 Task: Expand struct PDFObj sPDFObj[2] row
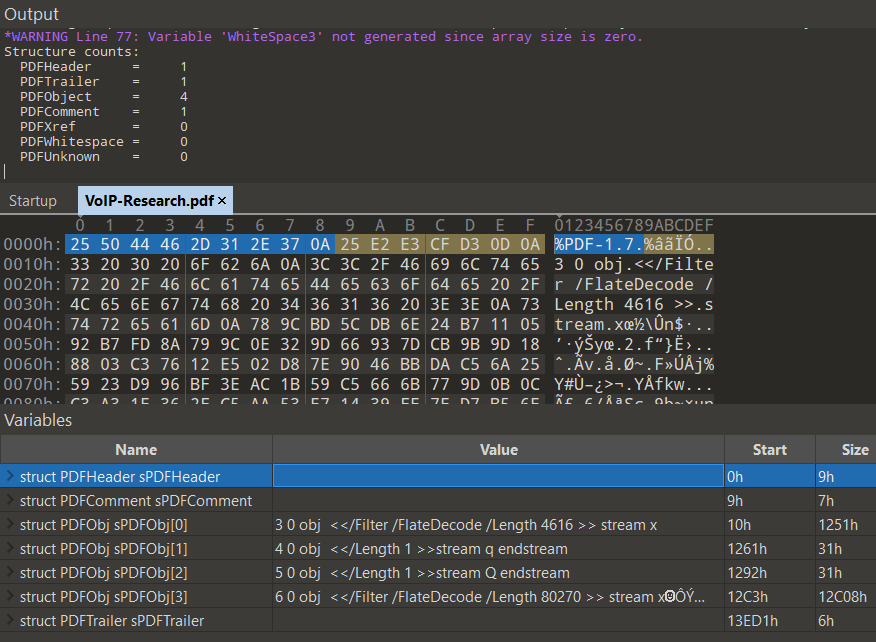[9, 572]
